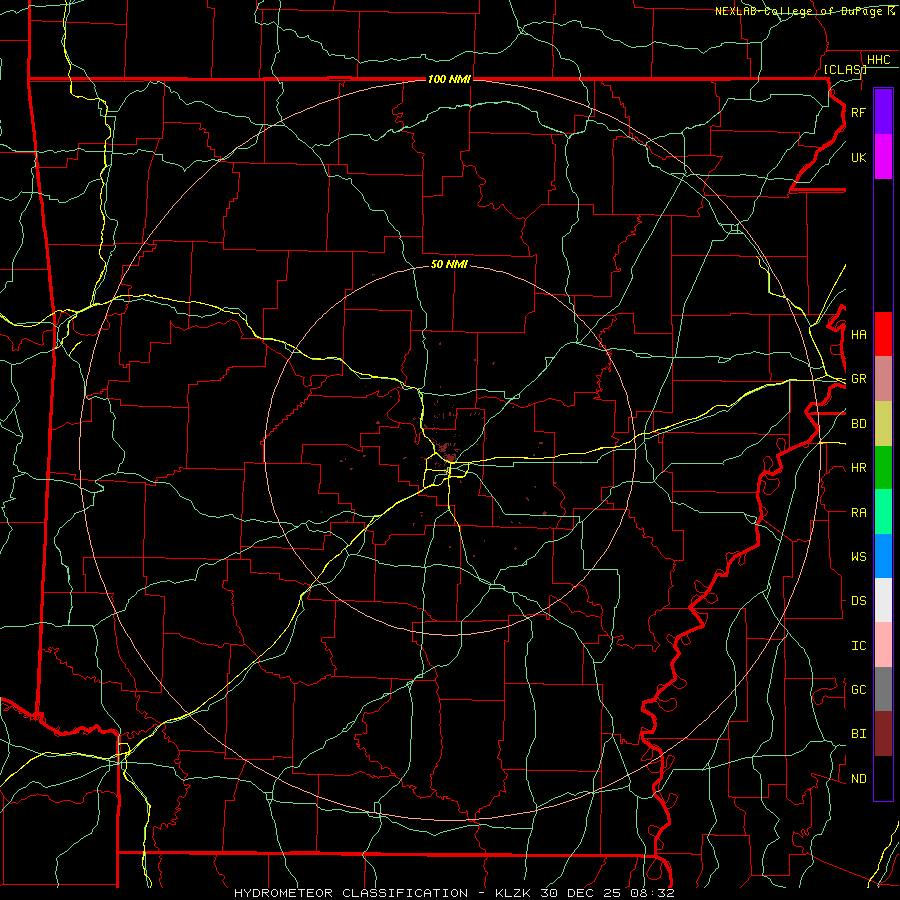Click the light pink IC legend swatch
The width and height of the screenshot is (900, 900).
(x=883, y=645)
